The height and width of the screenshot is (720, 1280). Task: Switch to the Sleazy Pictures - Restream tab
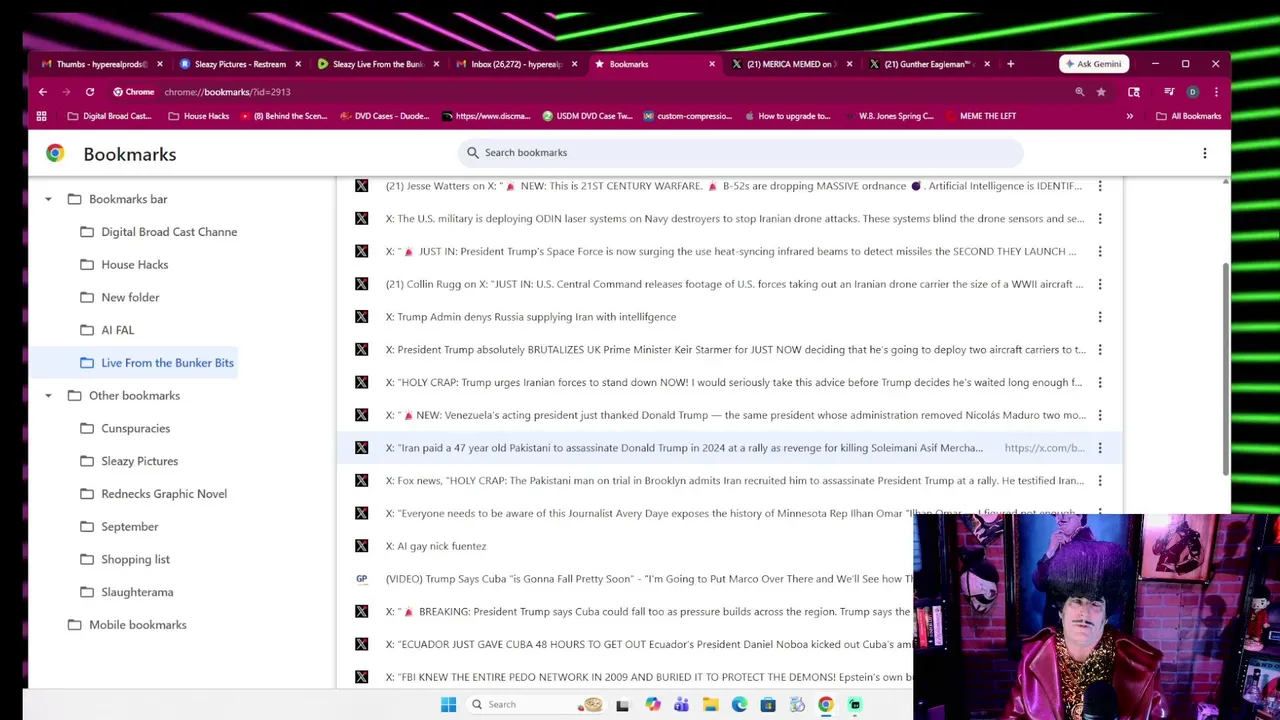(240, 64)
